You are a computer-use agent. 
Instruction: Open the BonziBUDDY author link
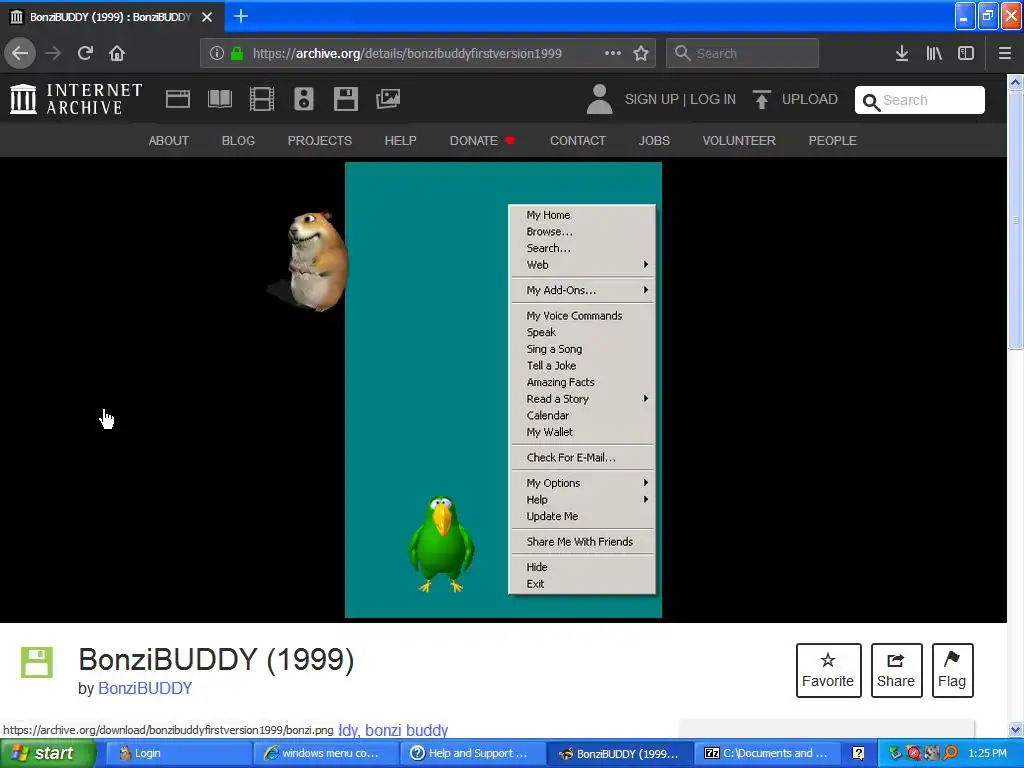click(145, 688)
